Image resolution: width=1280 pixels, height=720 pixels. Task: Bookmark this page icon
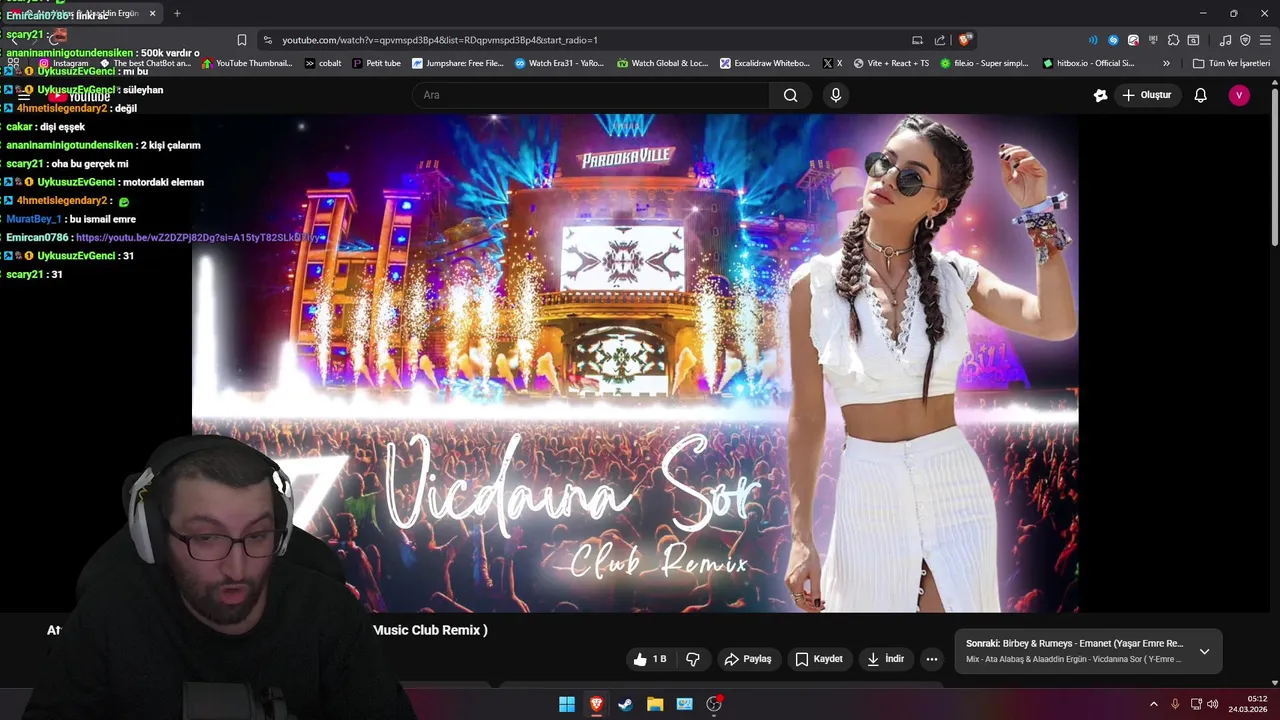coord(241,40)
